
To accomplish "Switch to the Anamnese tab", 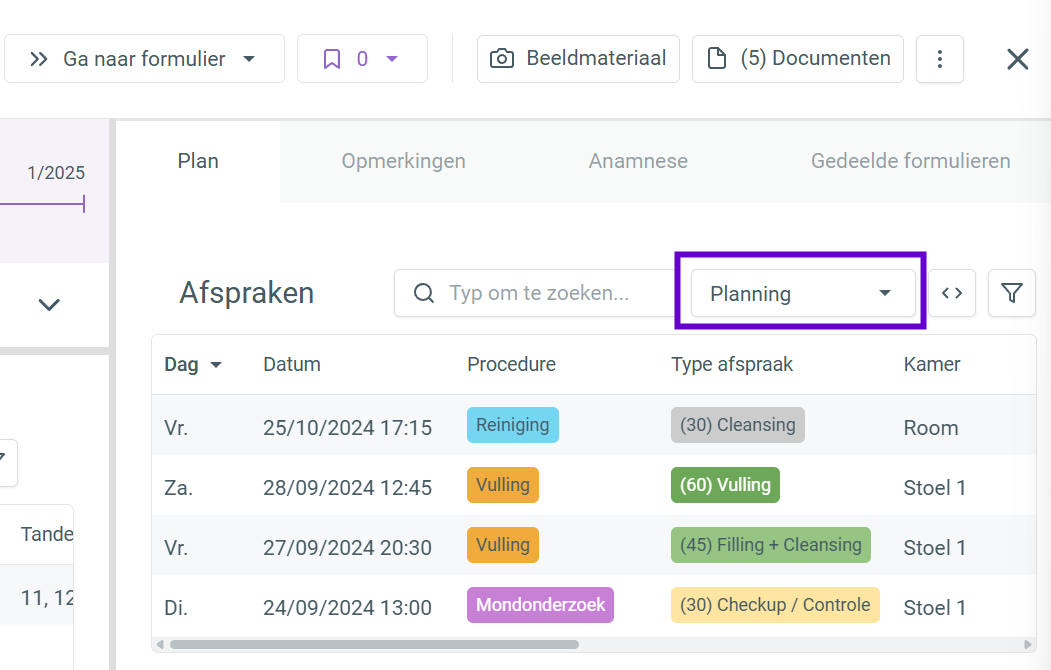I will tap(638, 161).
